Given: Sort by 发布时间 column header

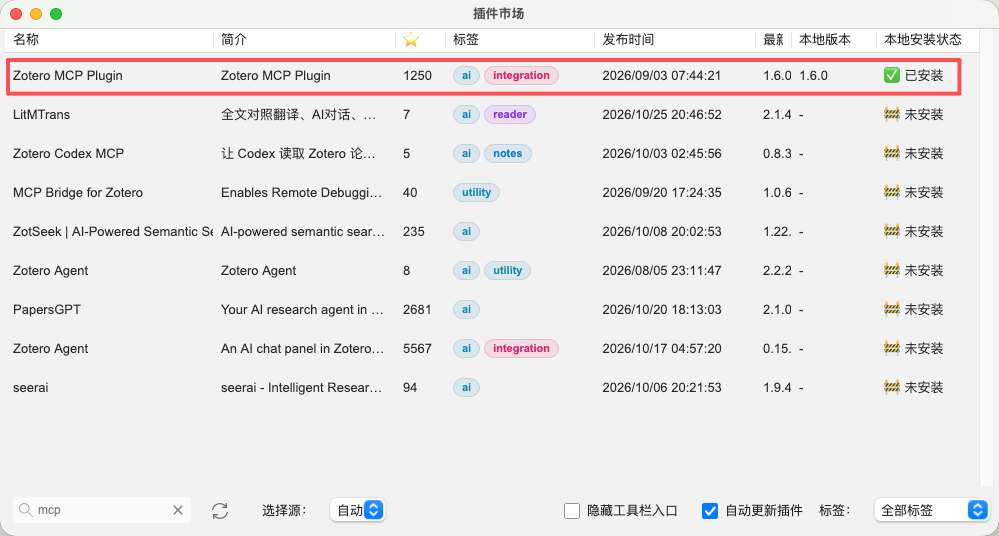Looking at the screenshot, I should [x=628, y=40].
